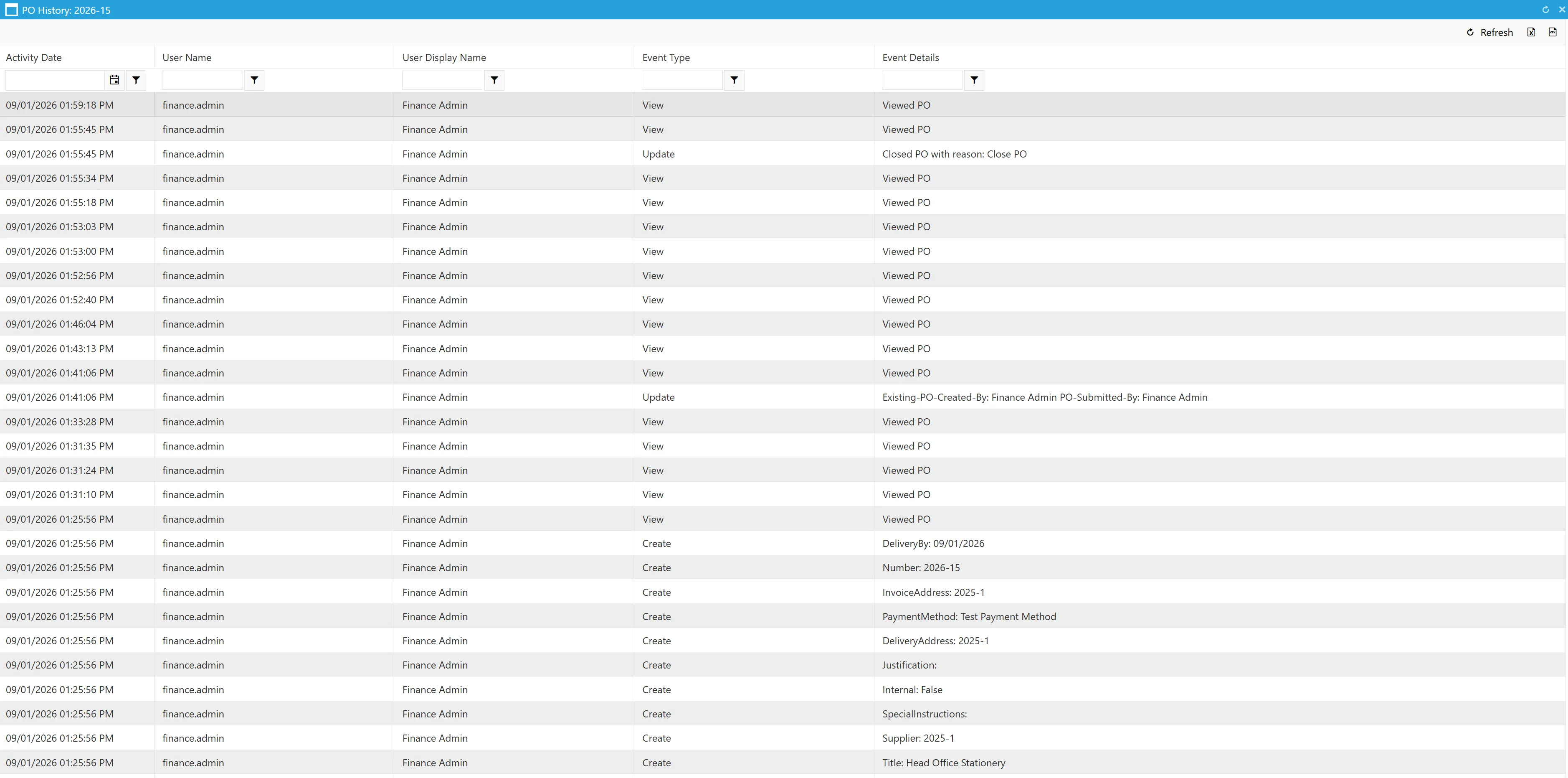Select the '09/01/2026 01:53:03 PM' date cell
Viewport: 1568px width, 778px height.
[77, 226]
